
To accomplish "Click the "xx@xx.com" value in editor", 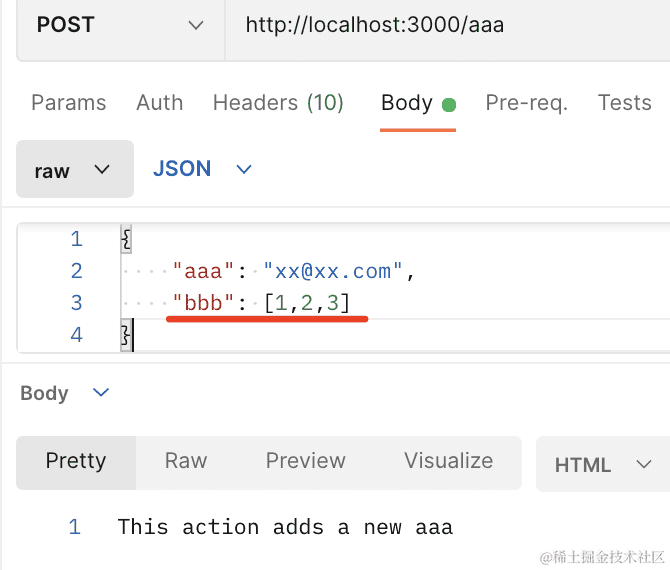I will click(x=333, y=271).
